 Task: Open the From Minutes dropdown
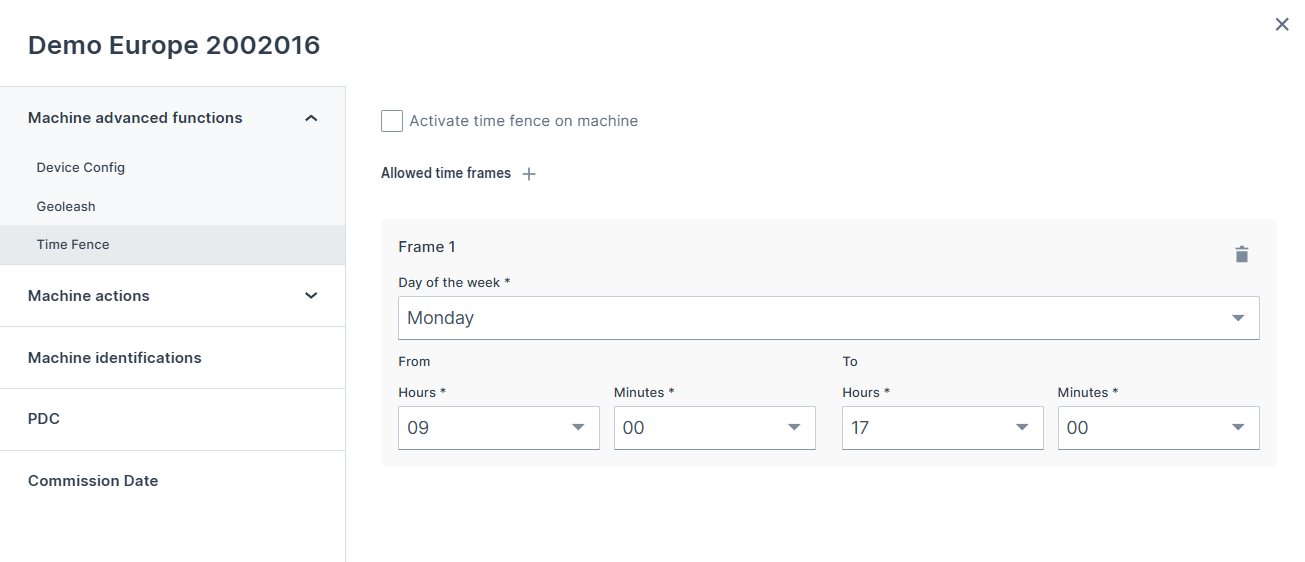[714, 428]
